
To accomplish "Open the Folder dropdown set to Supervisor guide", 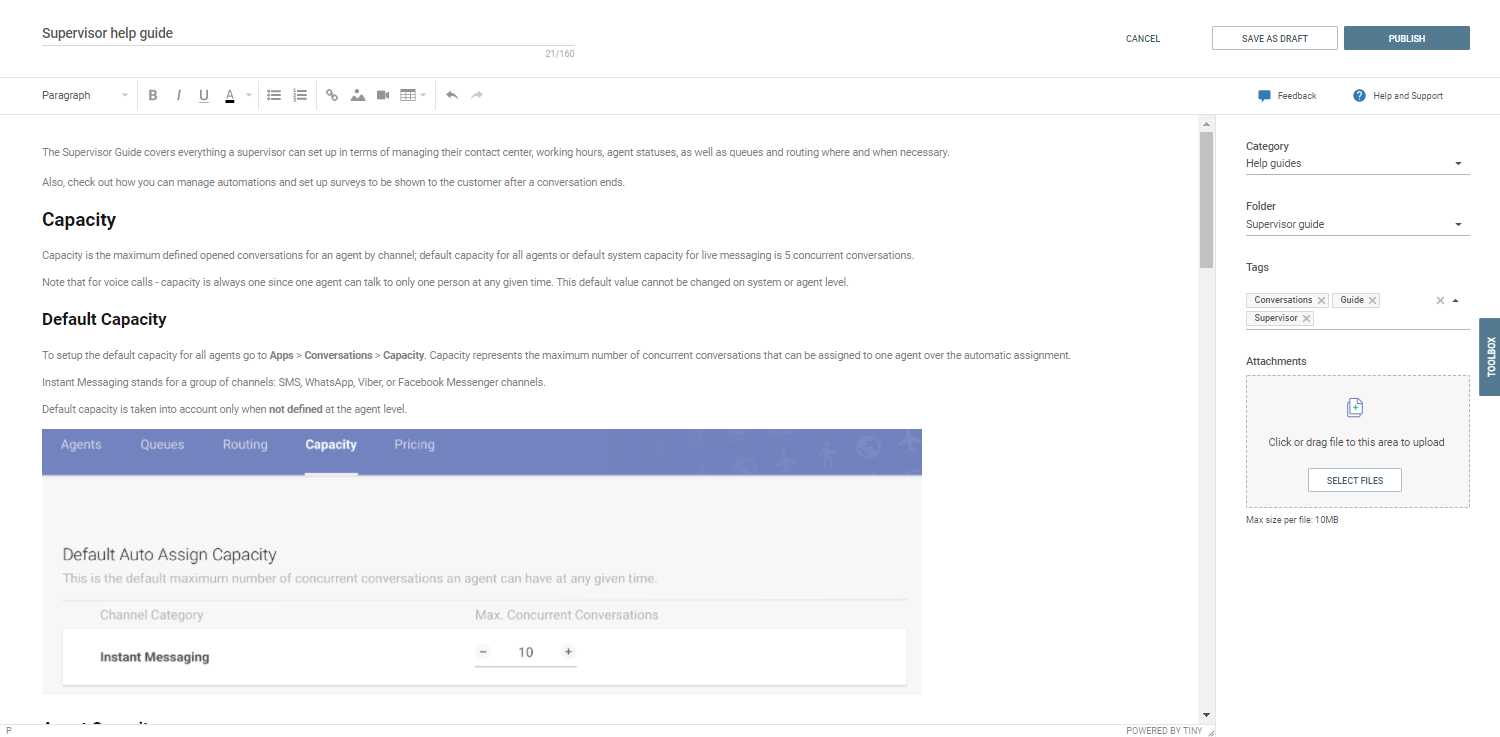I will click(x=1358, y=225).
